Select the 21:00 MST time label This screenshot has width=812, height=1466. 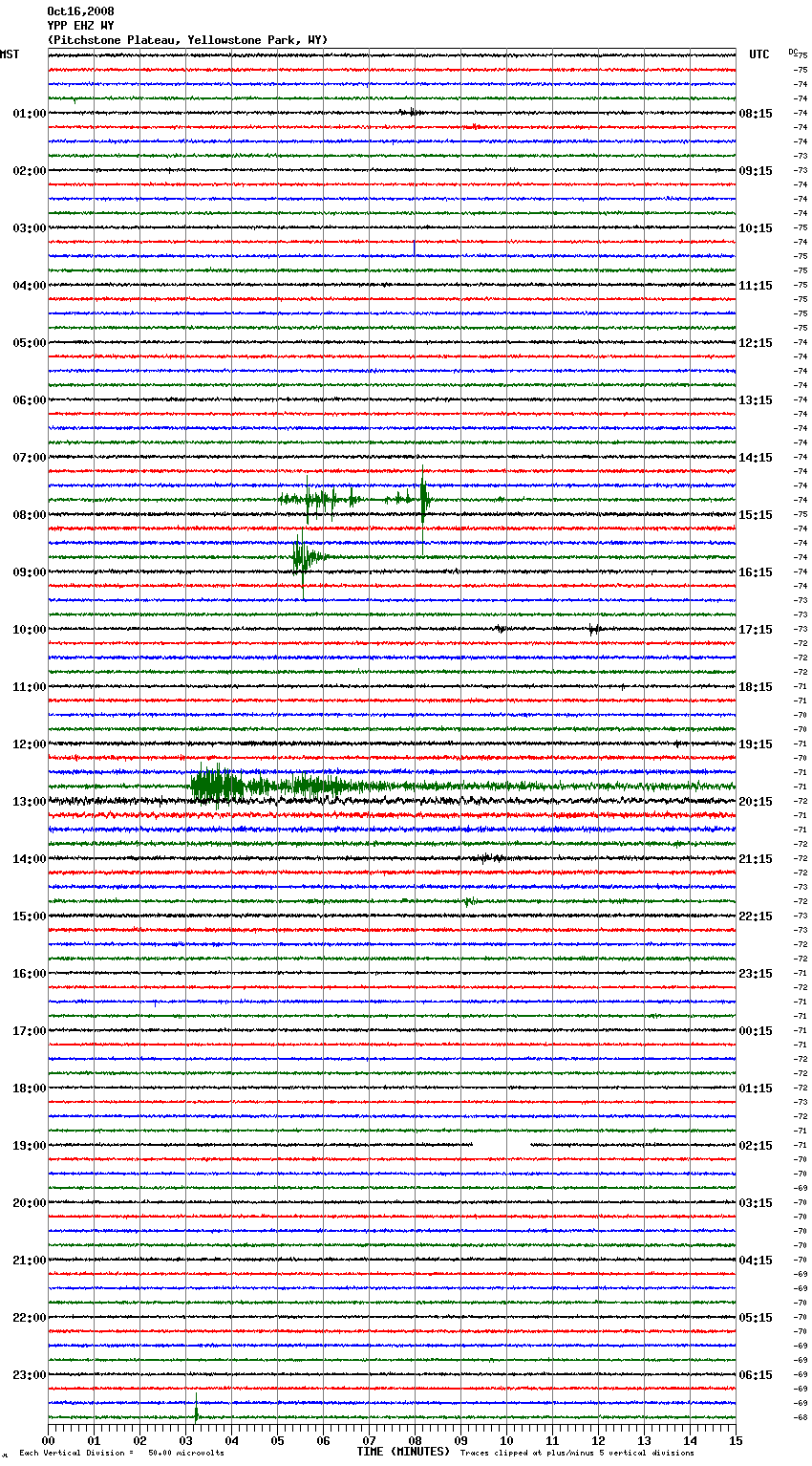click(x=29, y=1261)
